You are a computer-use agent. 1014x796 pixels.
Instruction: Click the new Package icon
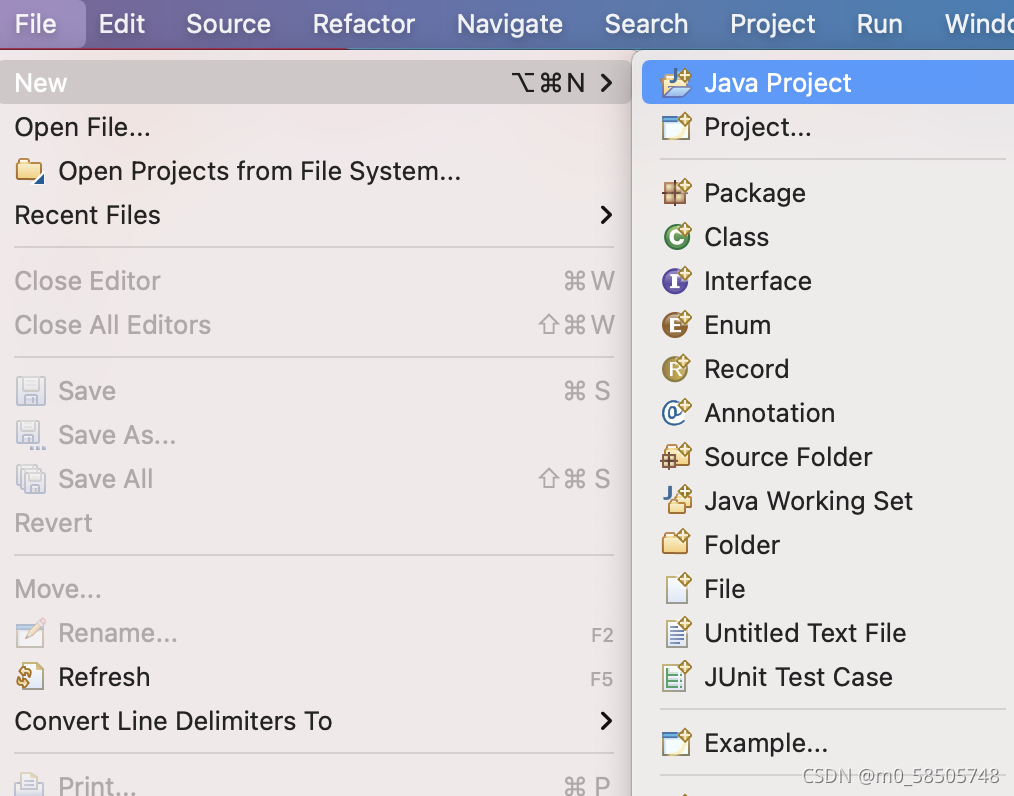point(677,193)
